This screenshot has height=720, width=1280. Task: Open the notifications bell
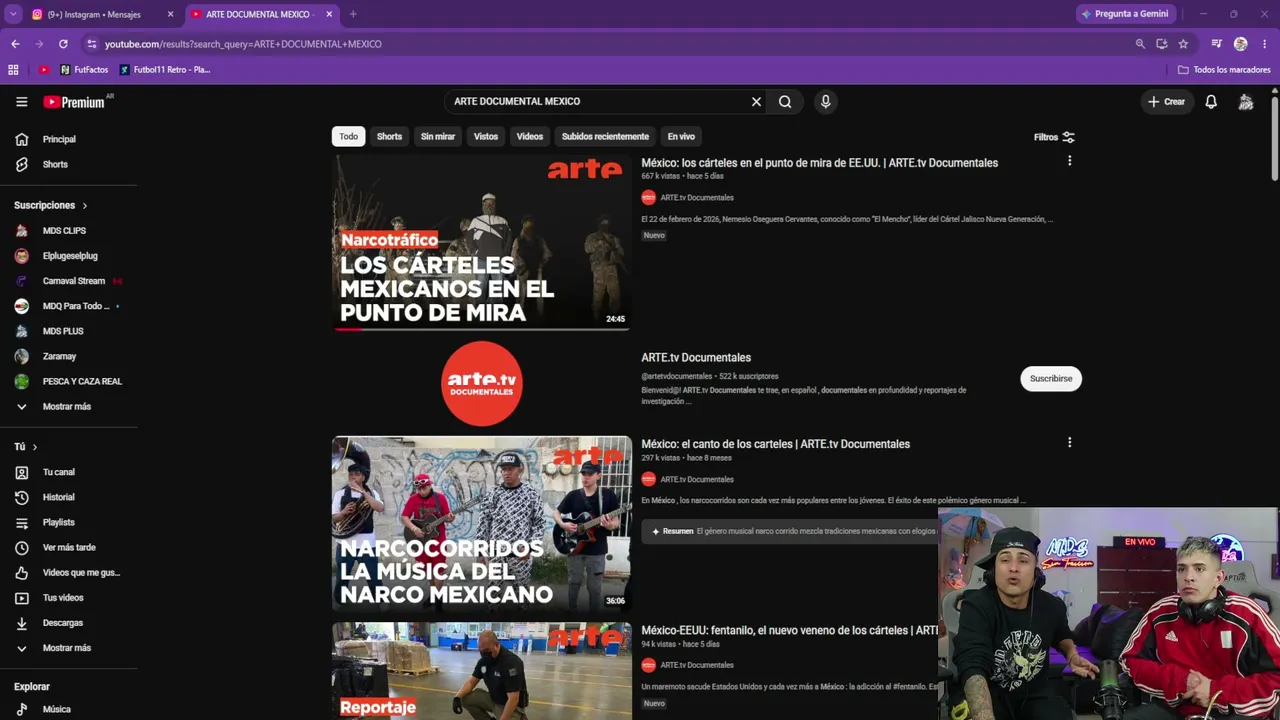pos(1211,101)
